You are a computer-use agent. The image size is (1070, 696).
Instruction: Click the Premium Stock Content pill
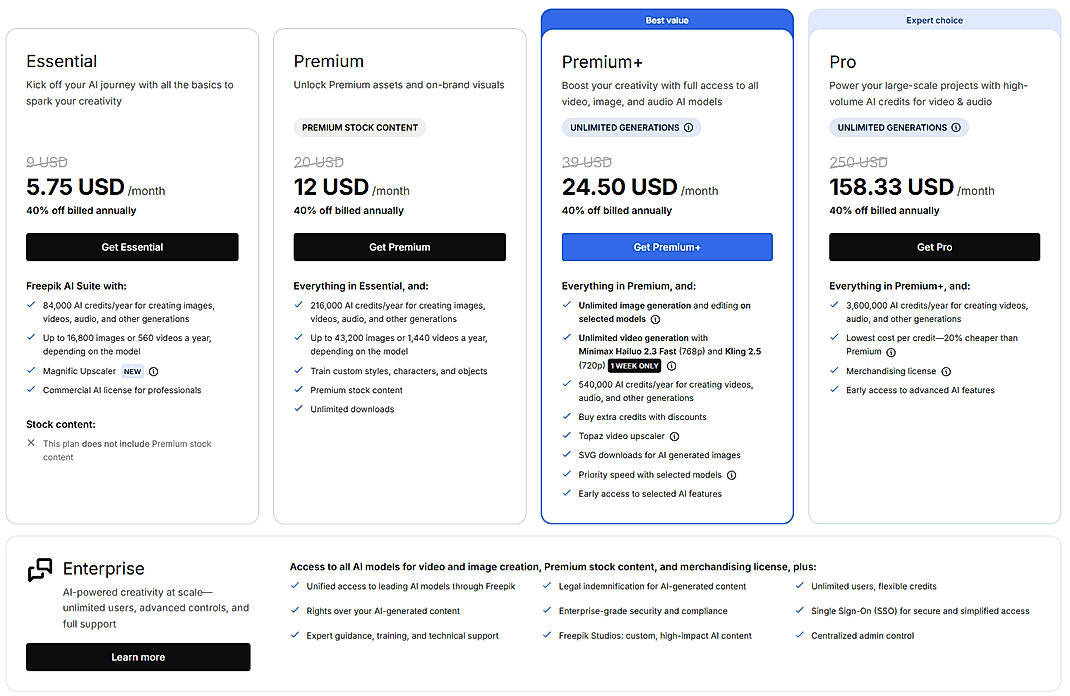(x=359, y=127)
